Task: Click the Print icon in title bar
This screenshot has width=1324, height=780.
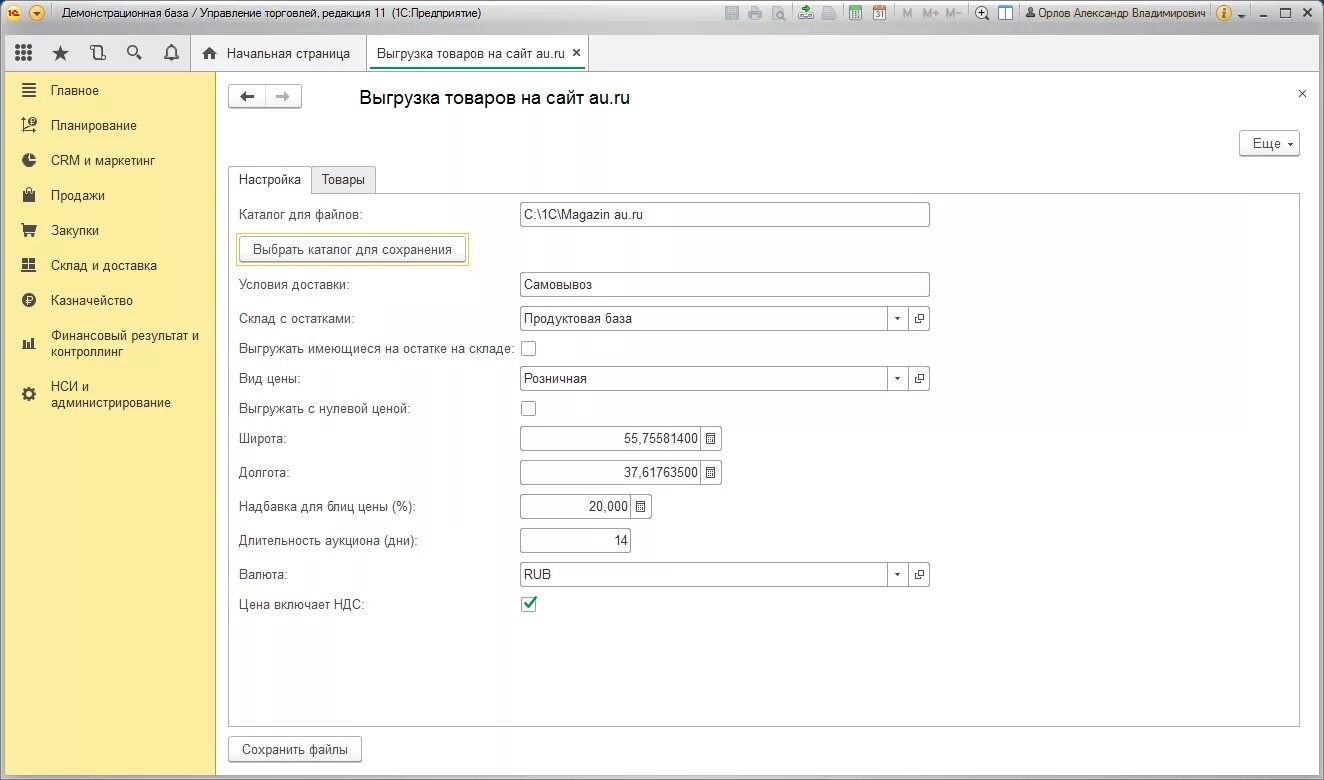Action: click(754, 13)
